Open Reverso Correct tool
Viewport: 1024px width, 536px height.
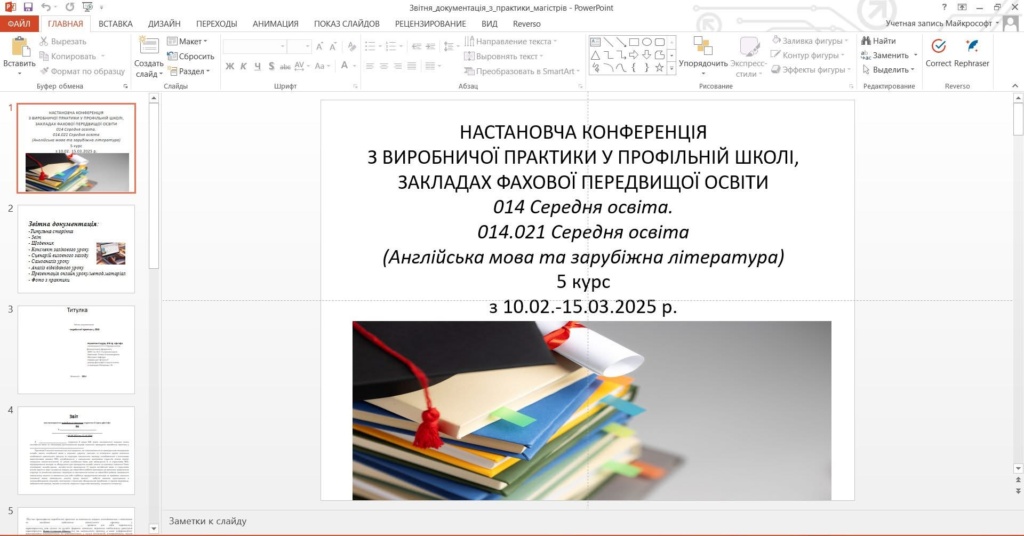[938, 53]
